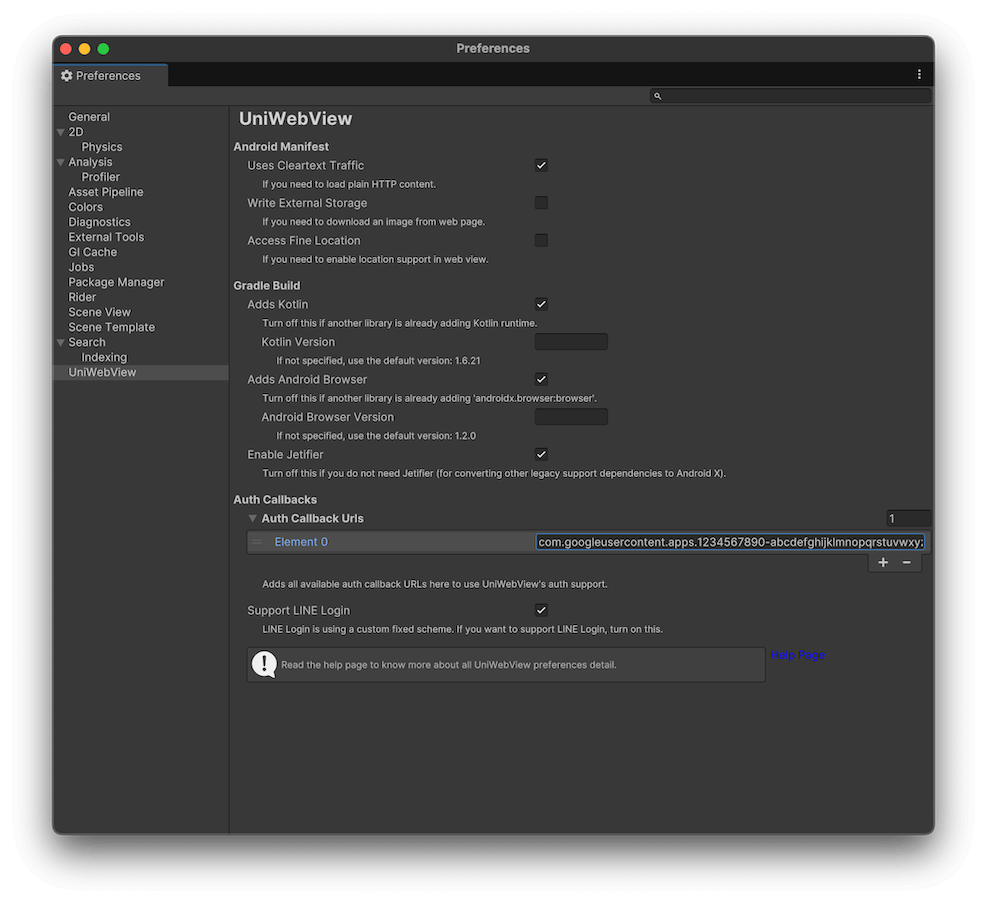Select Package Manager in the sidebar
Screen dimensions: 987x904
click(116, 282)
